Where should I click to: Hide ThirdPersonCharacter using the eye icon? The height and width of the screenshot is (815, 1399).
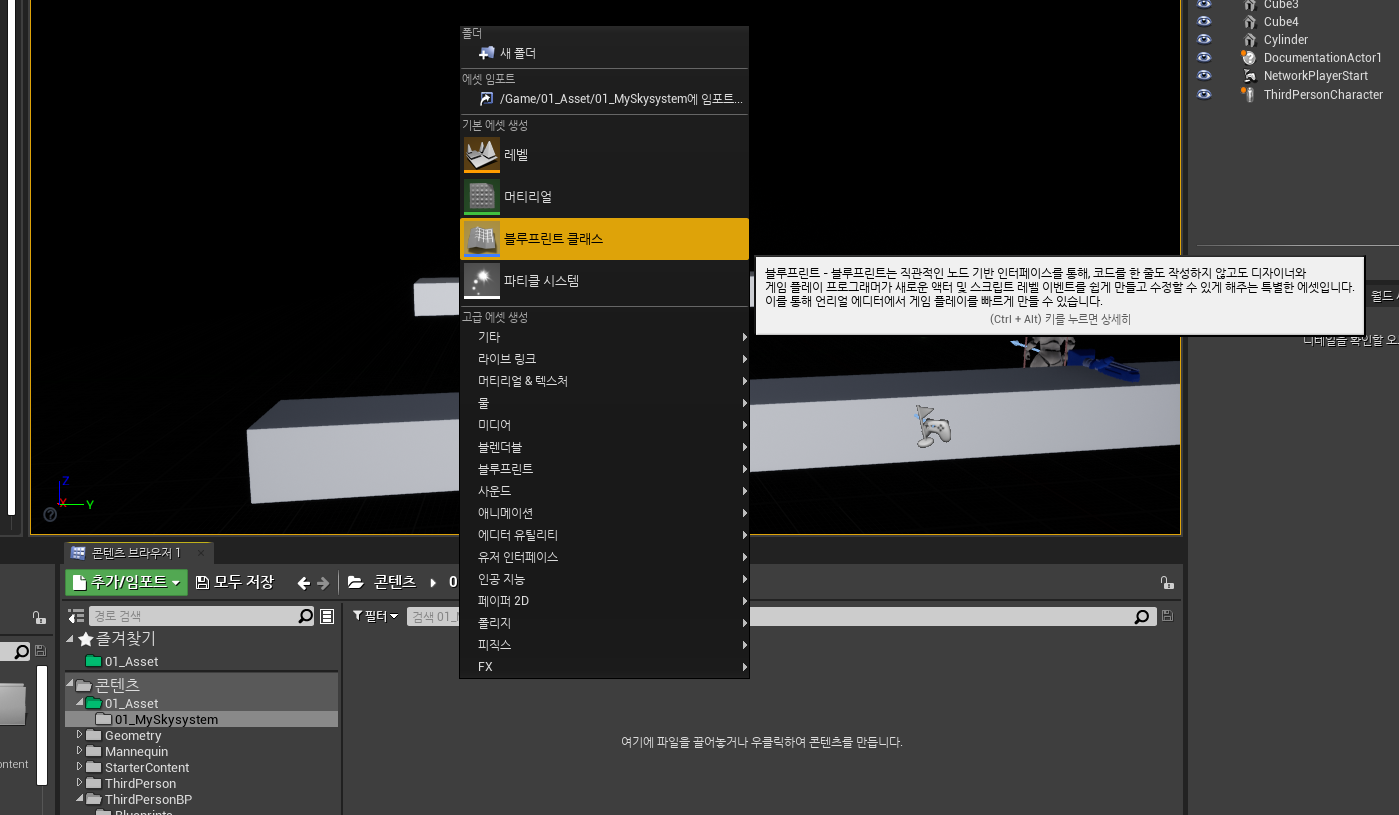pyautogui.click(x=1204, y=94)
